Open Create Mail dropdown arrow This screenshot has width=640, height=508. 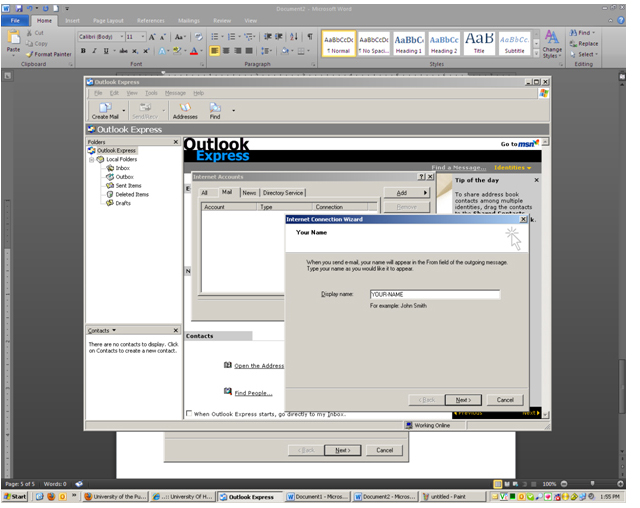point(124,111)
